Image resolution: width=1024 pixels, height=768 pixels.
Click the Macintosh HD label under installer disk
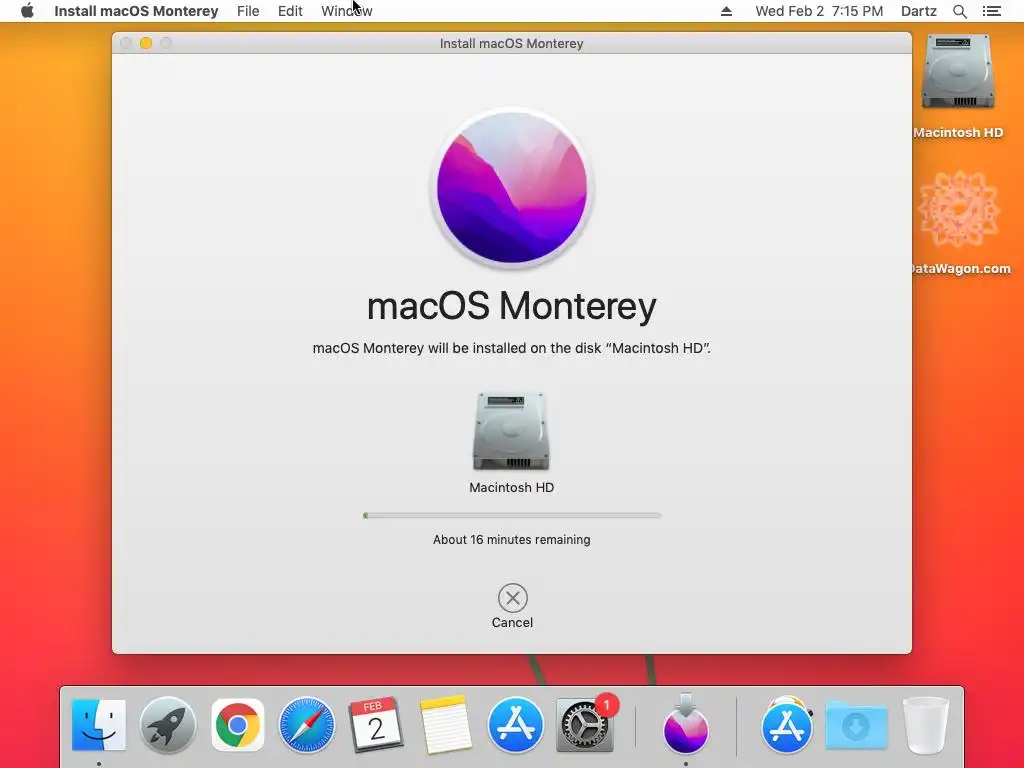[511, 487]
